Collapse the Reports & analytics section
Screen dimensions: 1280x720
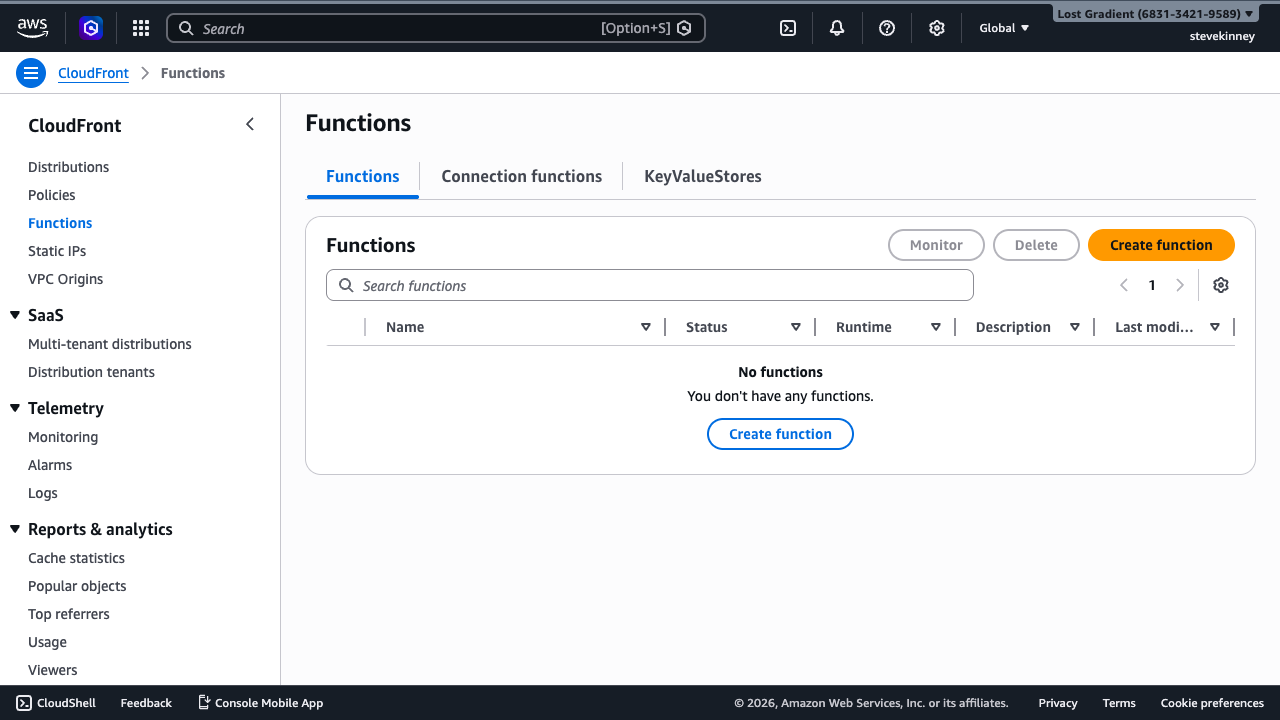coord(15,529)
